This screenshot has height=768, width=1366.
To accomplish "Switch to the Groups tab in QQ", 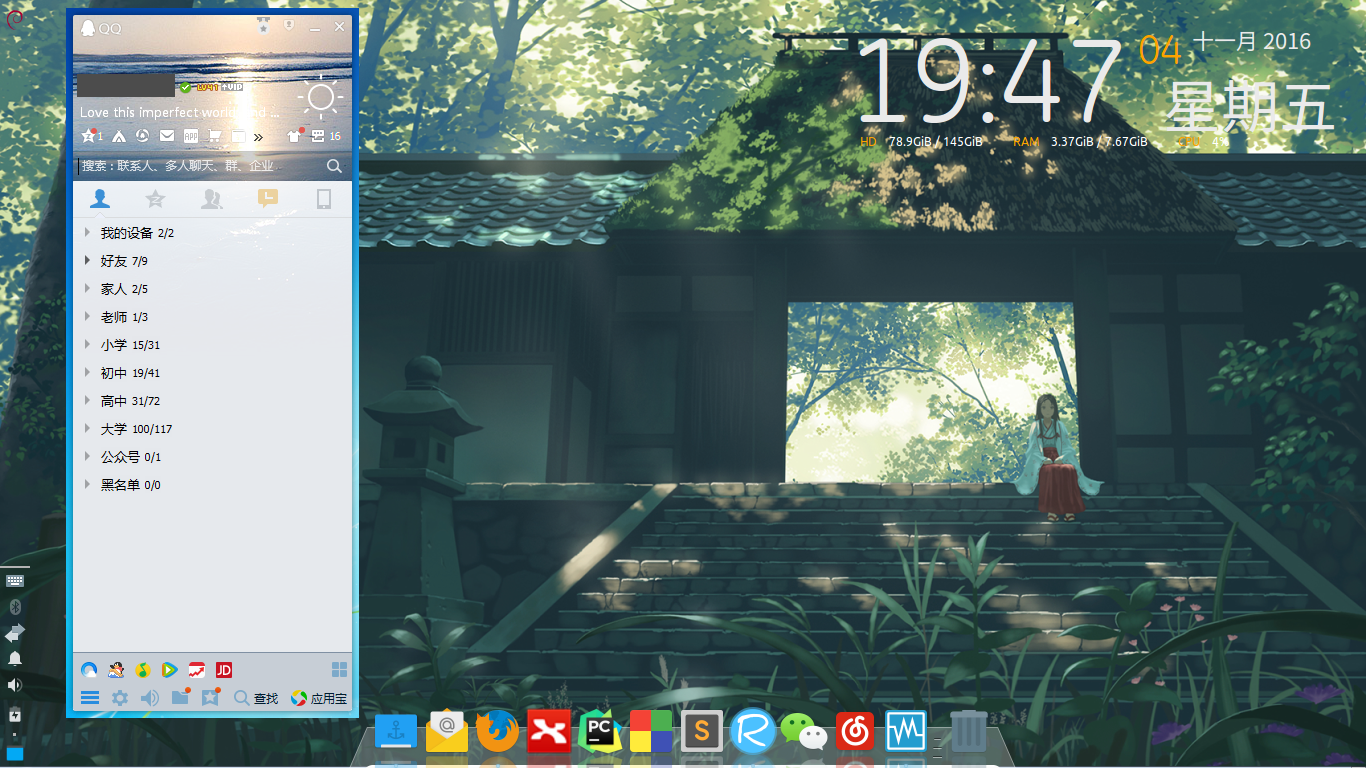I will pyautogui.click(x=211, y=199).
